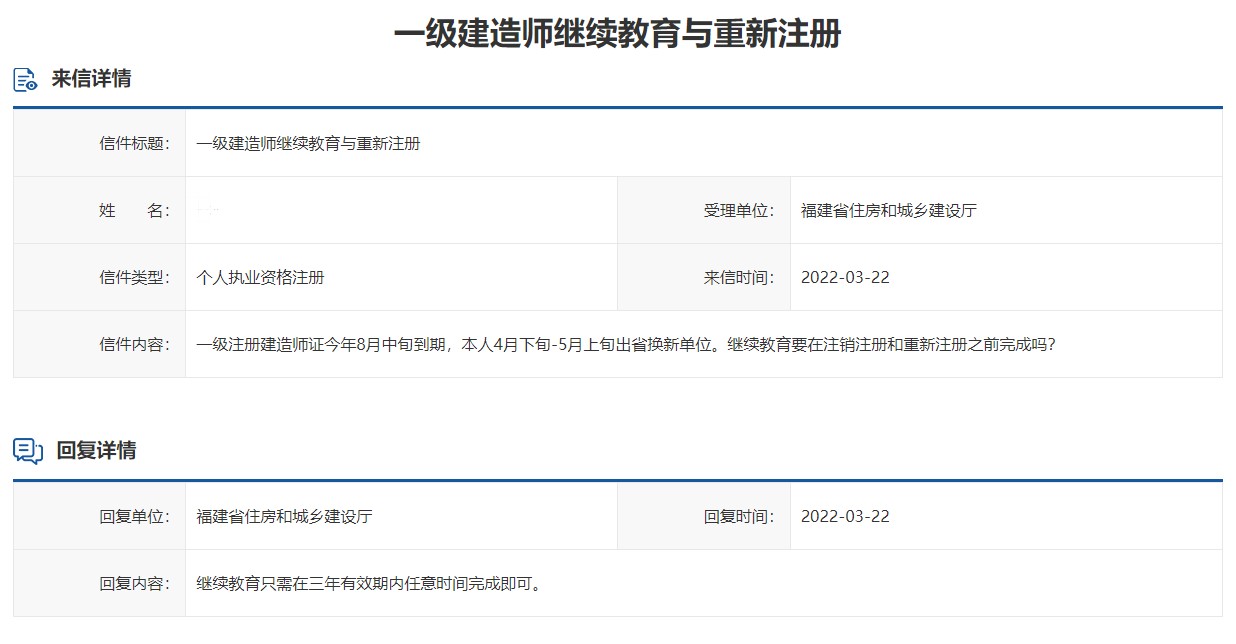Click the letter content text about 一级注册建造师证

(x=626, y=344)
